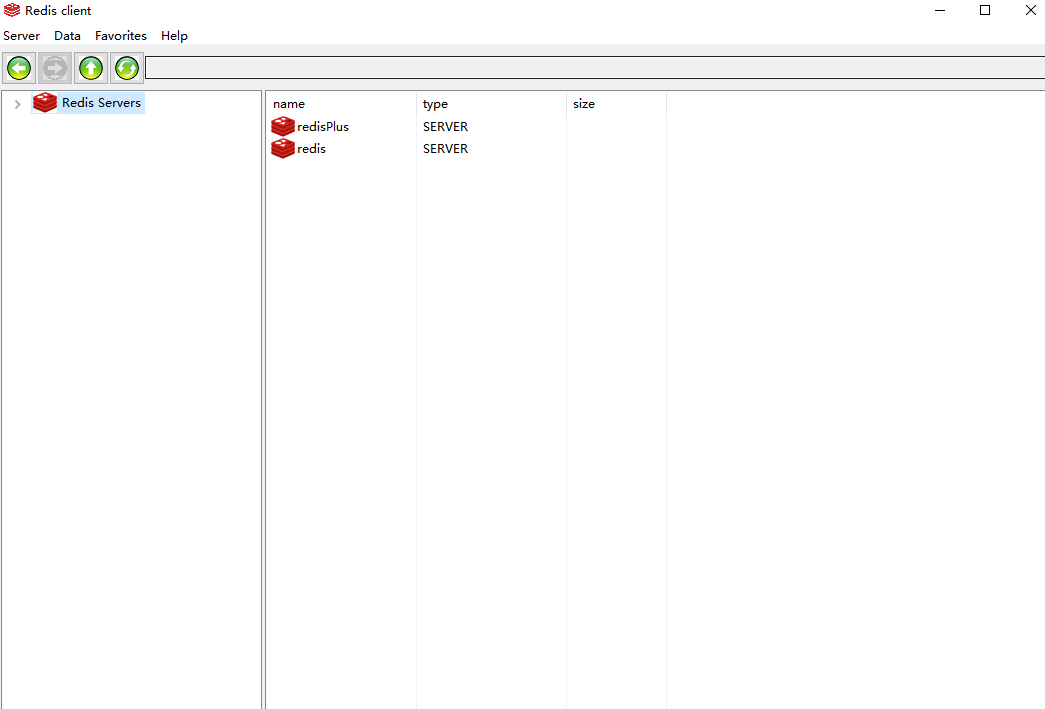1045x709 pixels.
Task: Click the greyed-out forward arrow toolbar button
Action: [55, 68]
